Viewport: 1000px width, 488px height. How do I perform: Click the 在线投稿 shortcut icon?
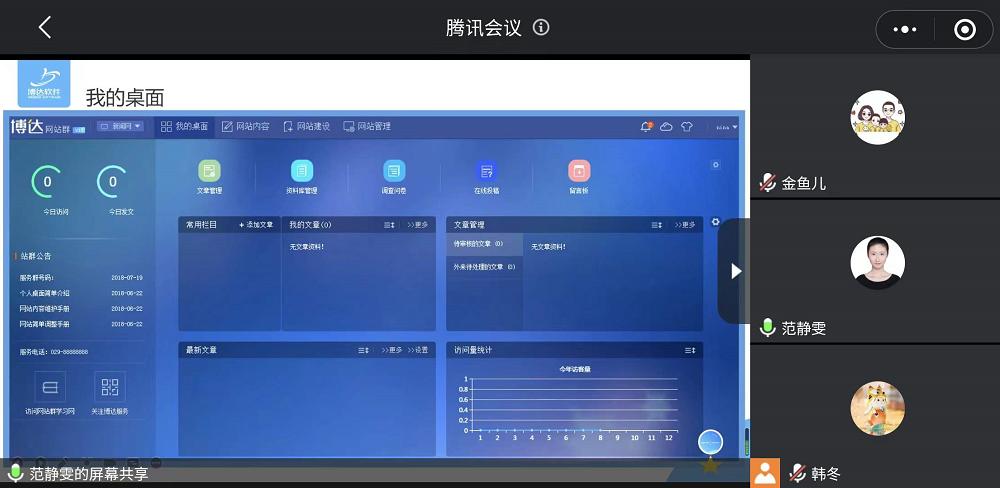[x=486, y=171]
